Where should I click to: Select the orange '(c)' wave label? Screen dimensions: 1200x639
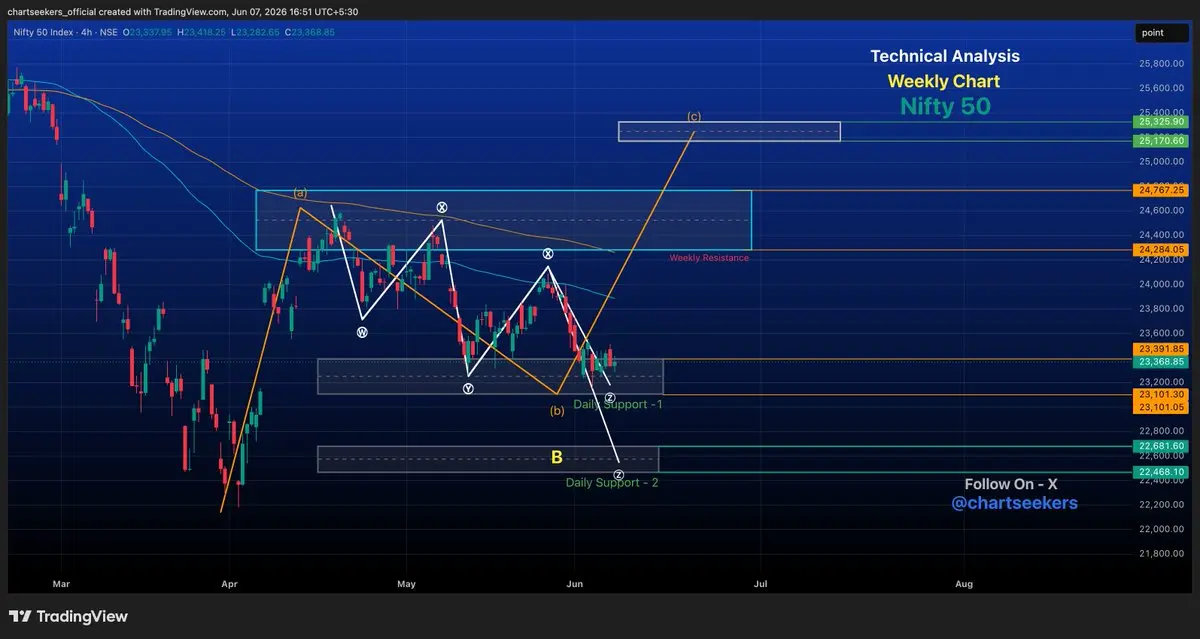(694, 116)
